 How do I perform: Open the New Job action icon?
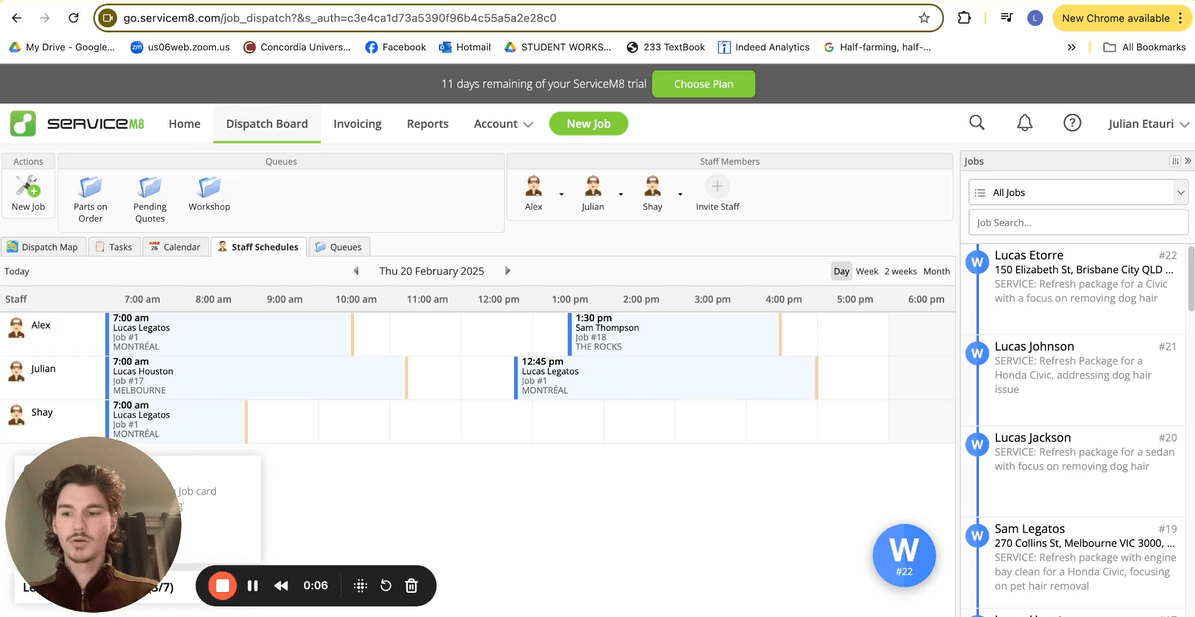28,189
